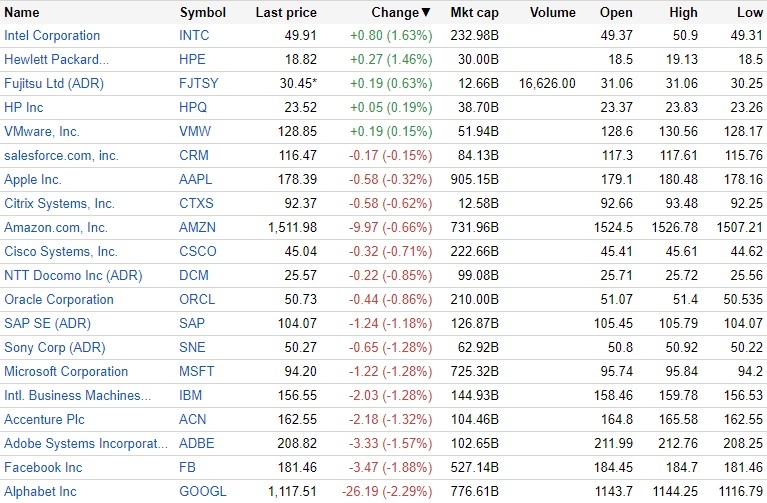Sort by the High column header
Screen dimensions: 767x503
click(685, 13)
